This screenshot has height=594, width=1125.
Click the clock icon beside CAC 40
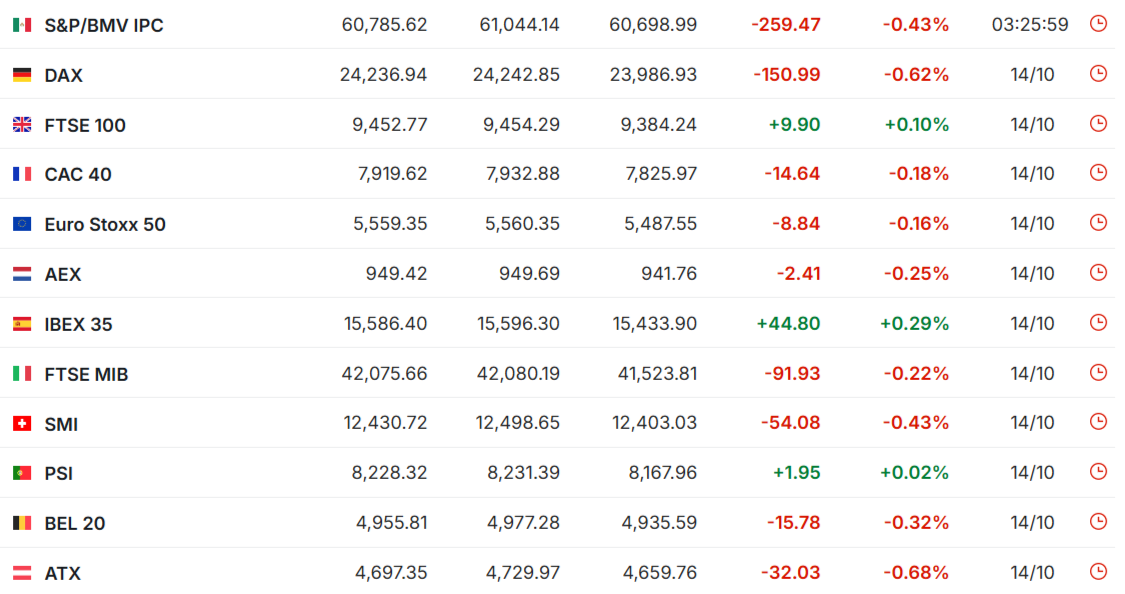pyautogui.click(x=1098, y=173)
